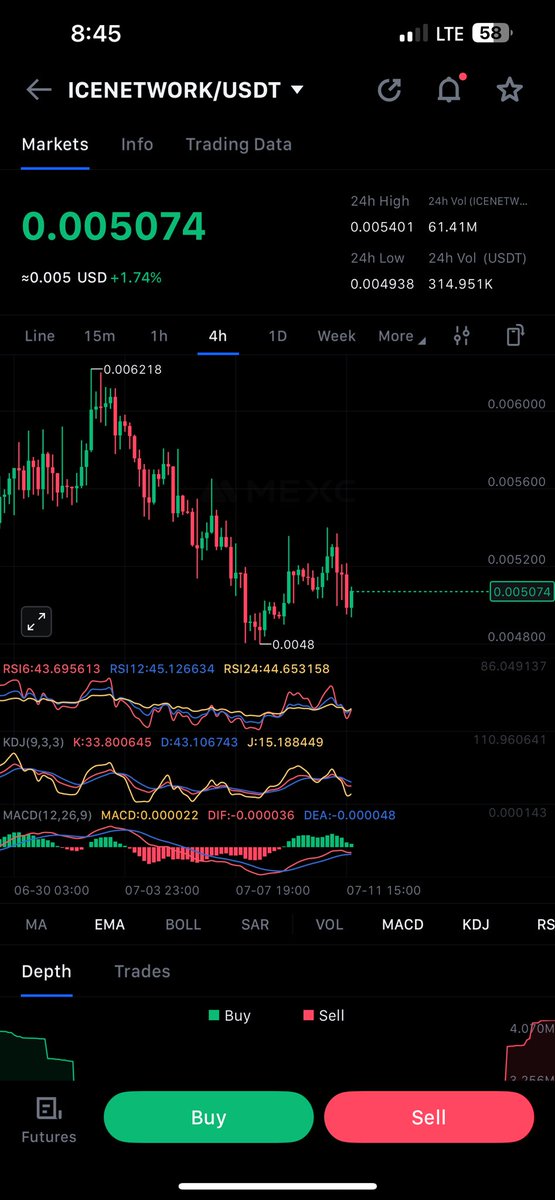This screenshot has width=555, height=1200.
Task: Tap the DIF:-0.000036 readout
Action: (252, 816)
